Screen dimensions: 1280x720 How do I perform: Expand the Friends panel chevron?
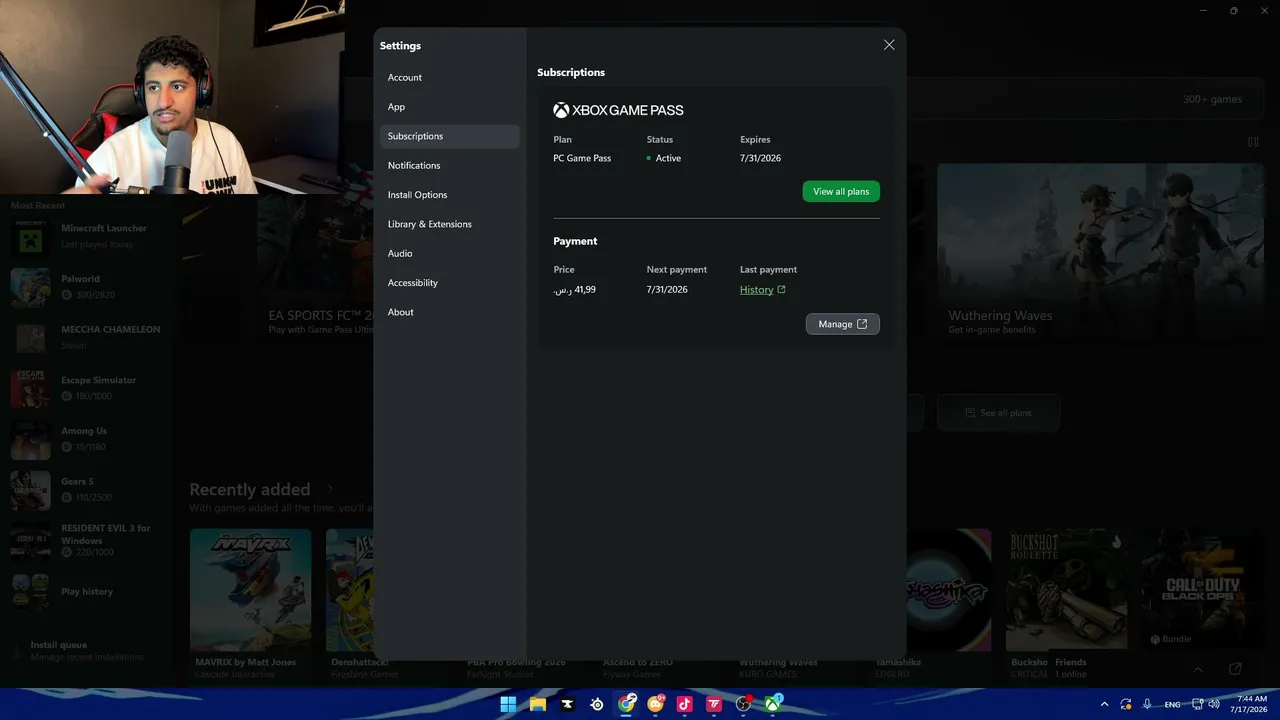(1198, 669)
